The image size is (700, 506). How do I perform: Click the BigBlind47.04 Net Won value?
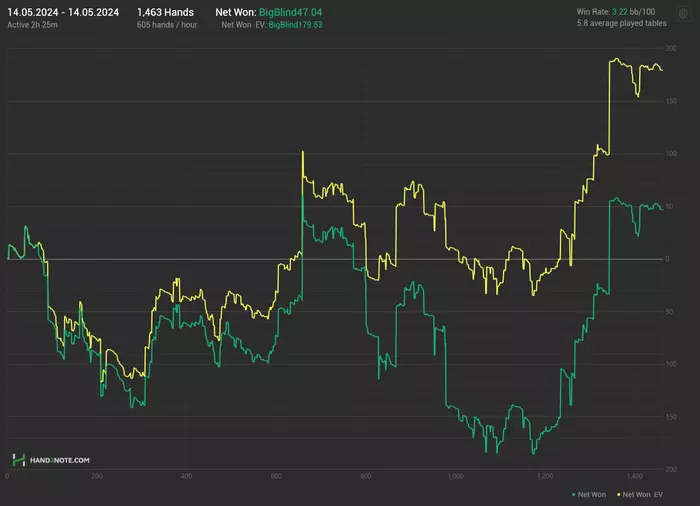click(x=298, y=12)
